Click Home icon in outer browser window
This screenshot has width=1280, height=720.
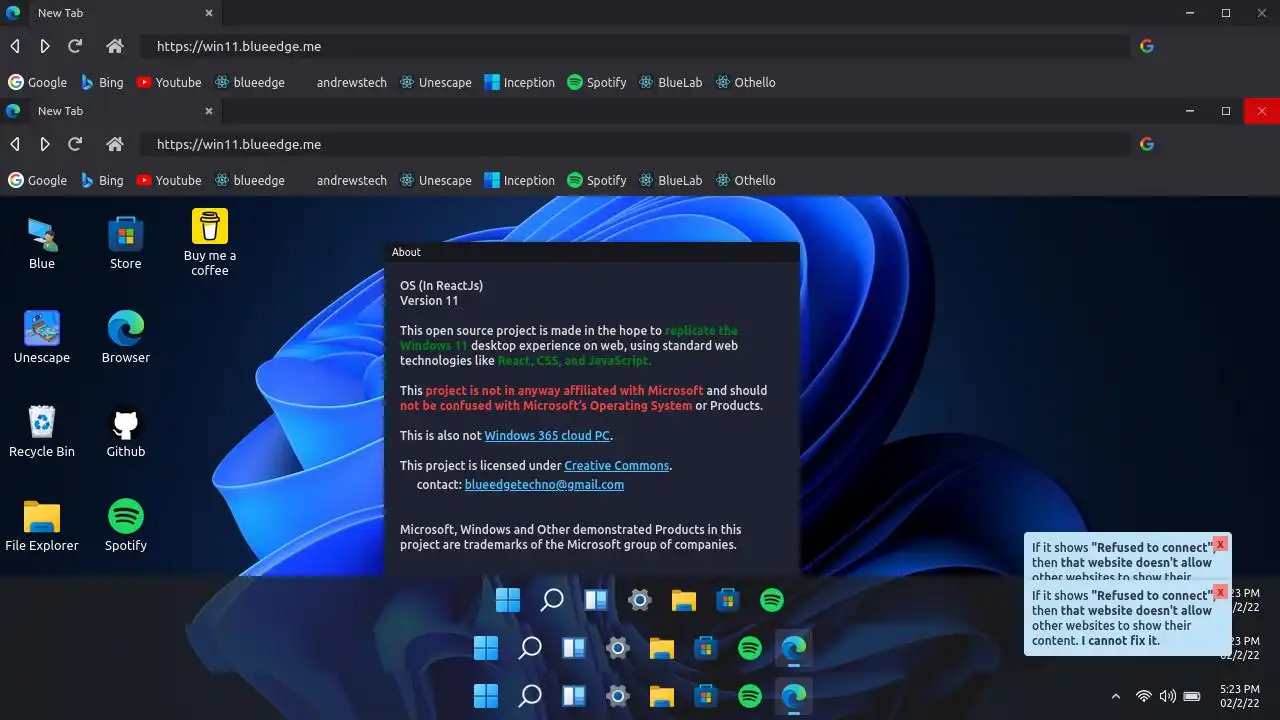pos(115,46)
